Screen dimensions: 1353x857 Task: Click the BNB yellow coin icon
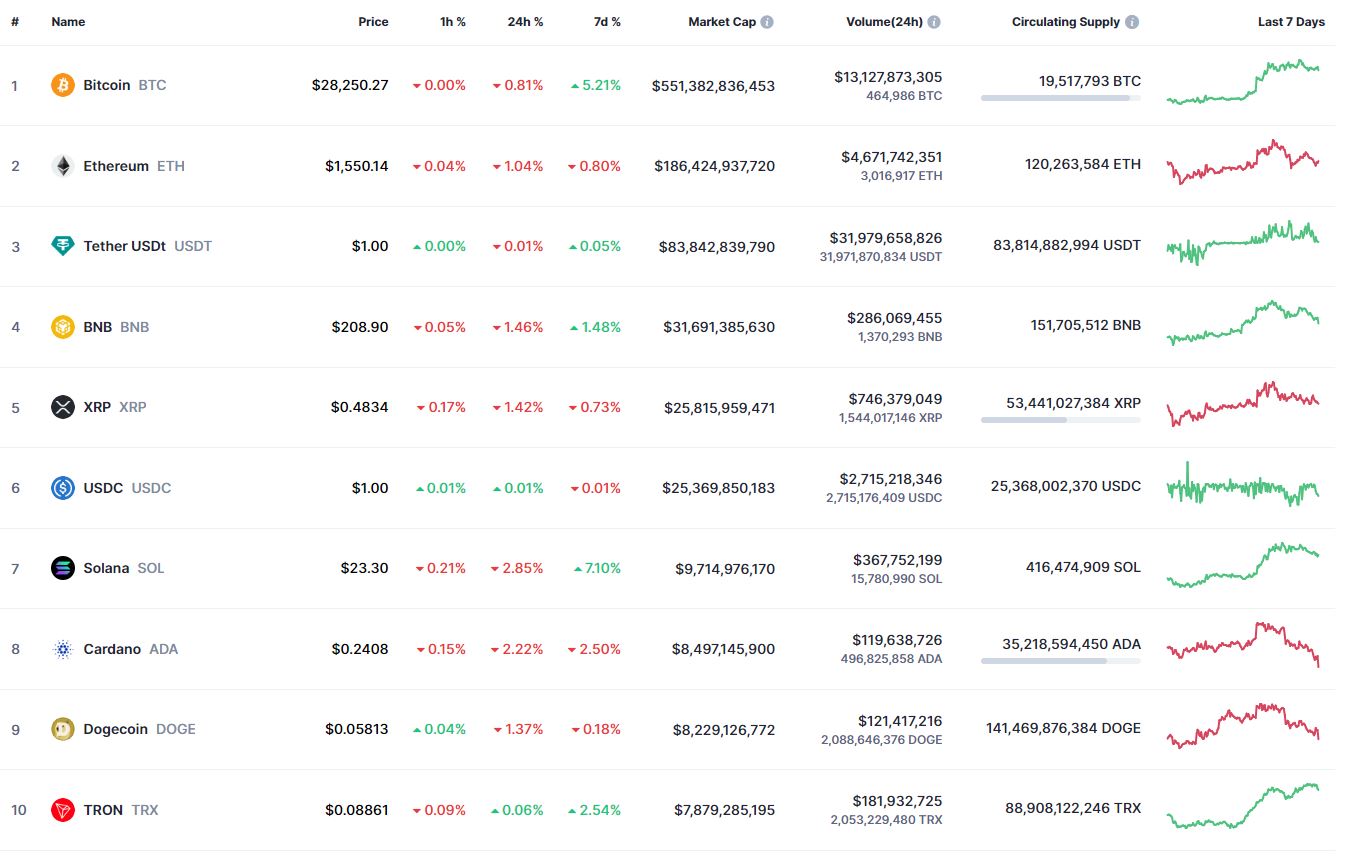(63, 327)
